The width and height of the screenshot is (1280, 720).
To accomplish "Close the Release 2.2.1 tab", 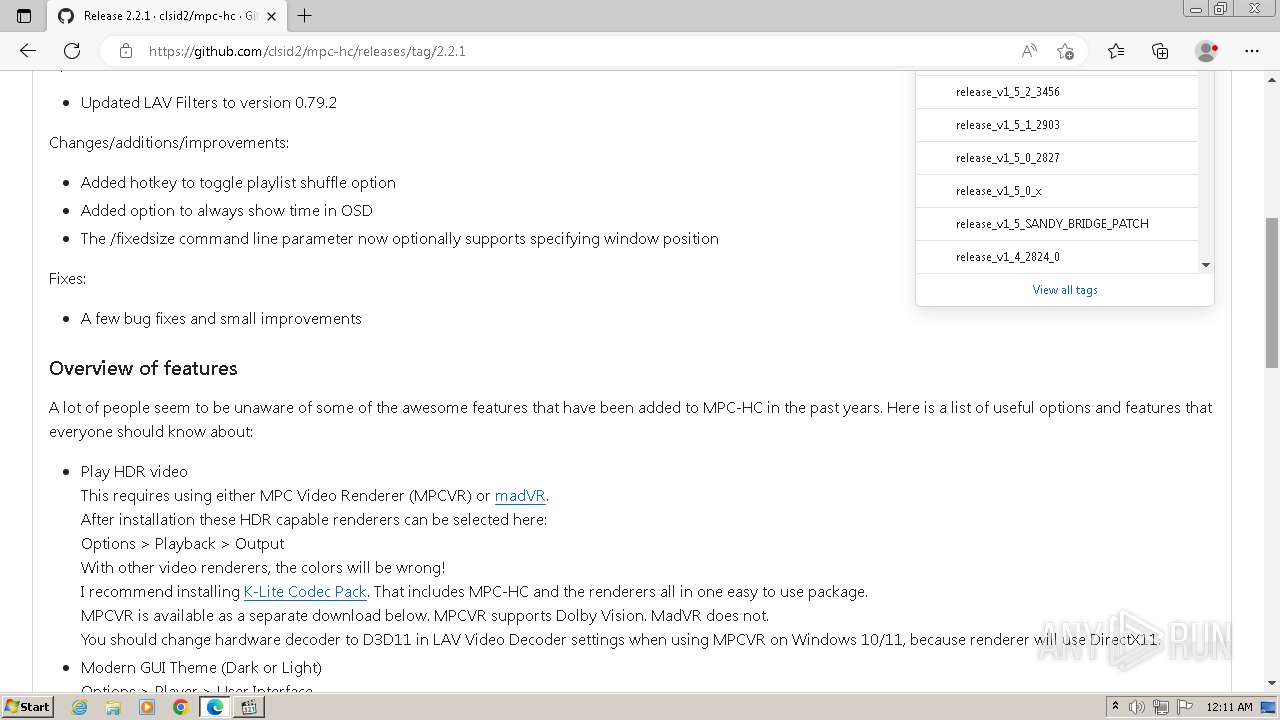I will (x=271, y=16).
